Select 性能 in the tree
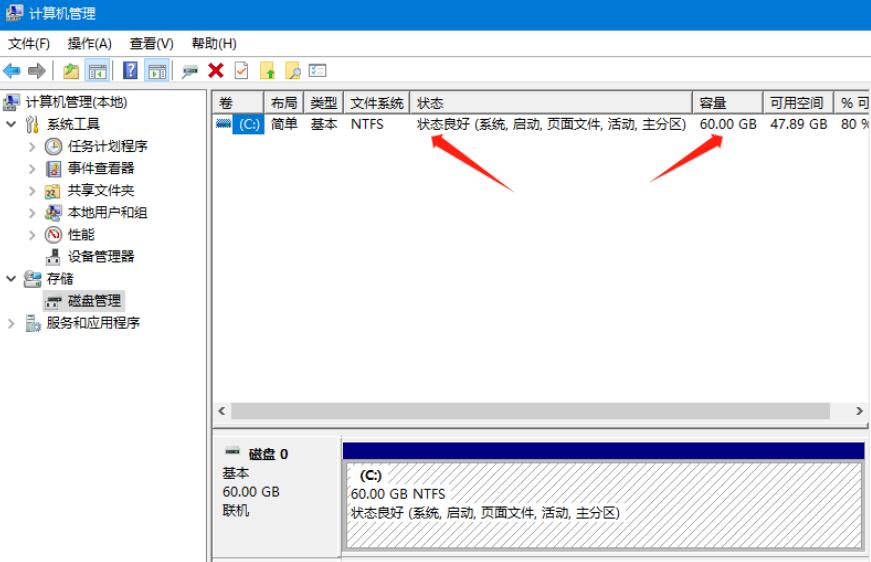 tap(81, 235)
